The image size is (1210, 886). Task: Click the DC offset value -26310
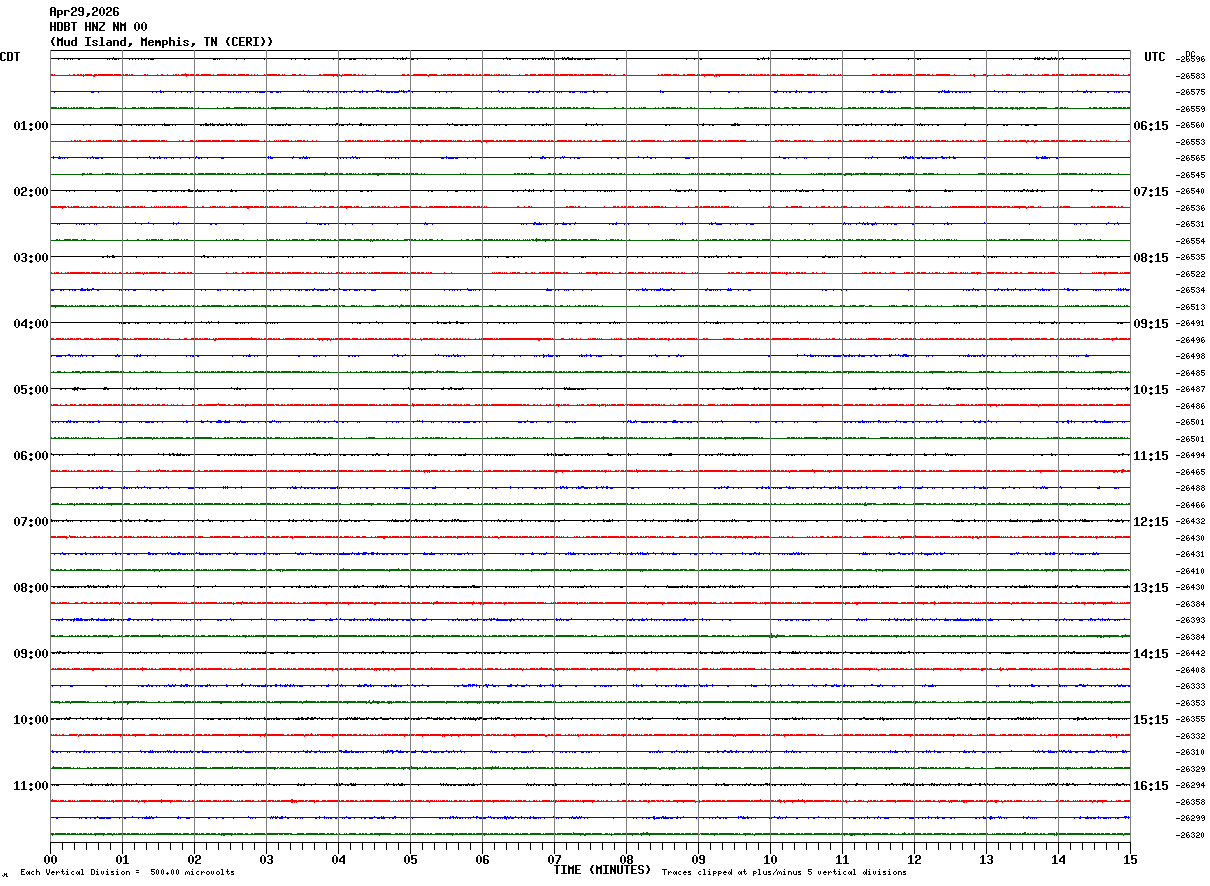pyautogui.click(x=1190, y=752)
